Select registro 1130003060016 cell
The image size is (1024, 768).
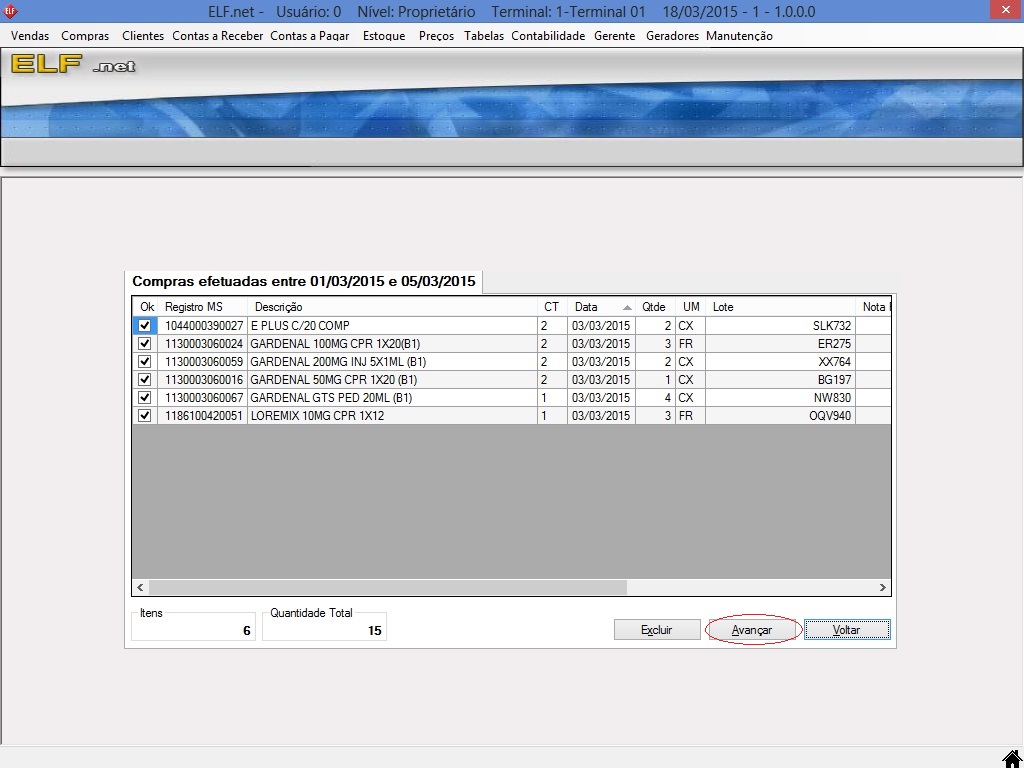(x=203, y=379)
